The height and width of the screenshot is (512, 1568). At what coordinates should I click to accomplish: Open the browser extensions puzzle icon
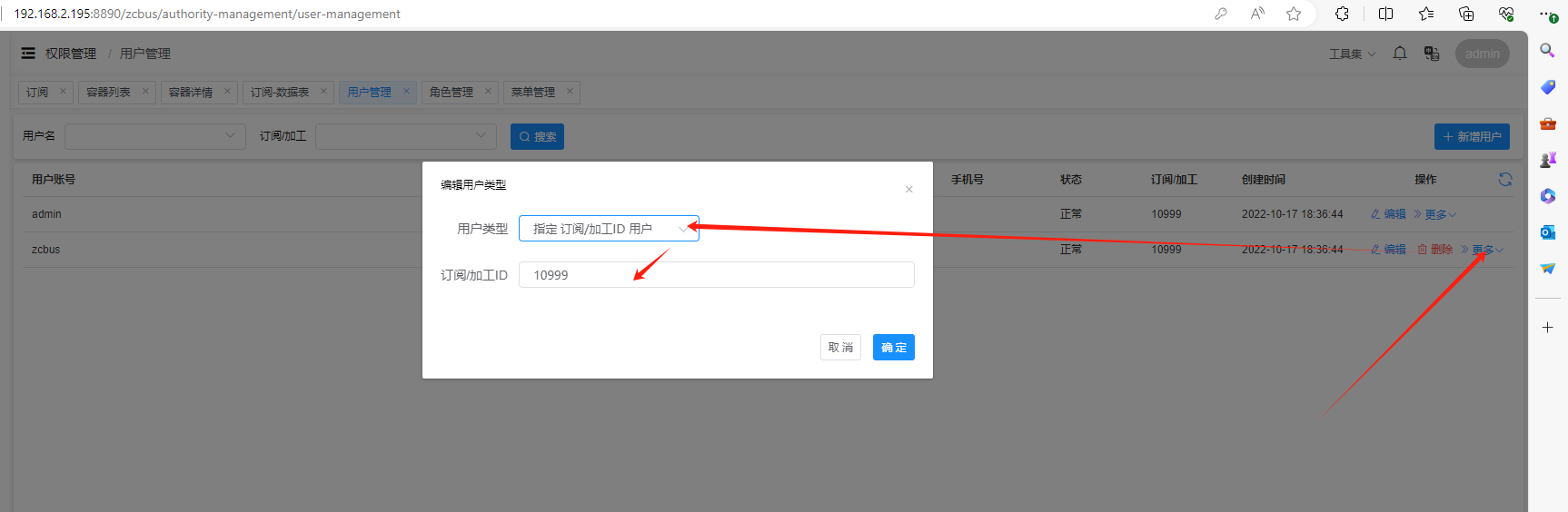tap(1342, 14)
